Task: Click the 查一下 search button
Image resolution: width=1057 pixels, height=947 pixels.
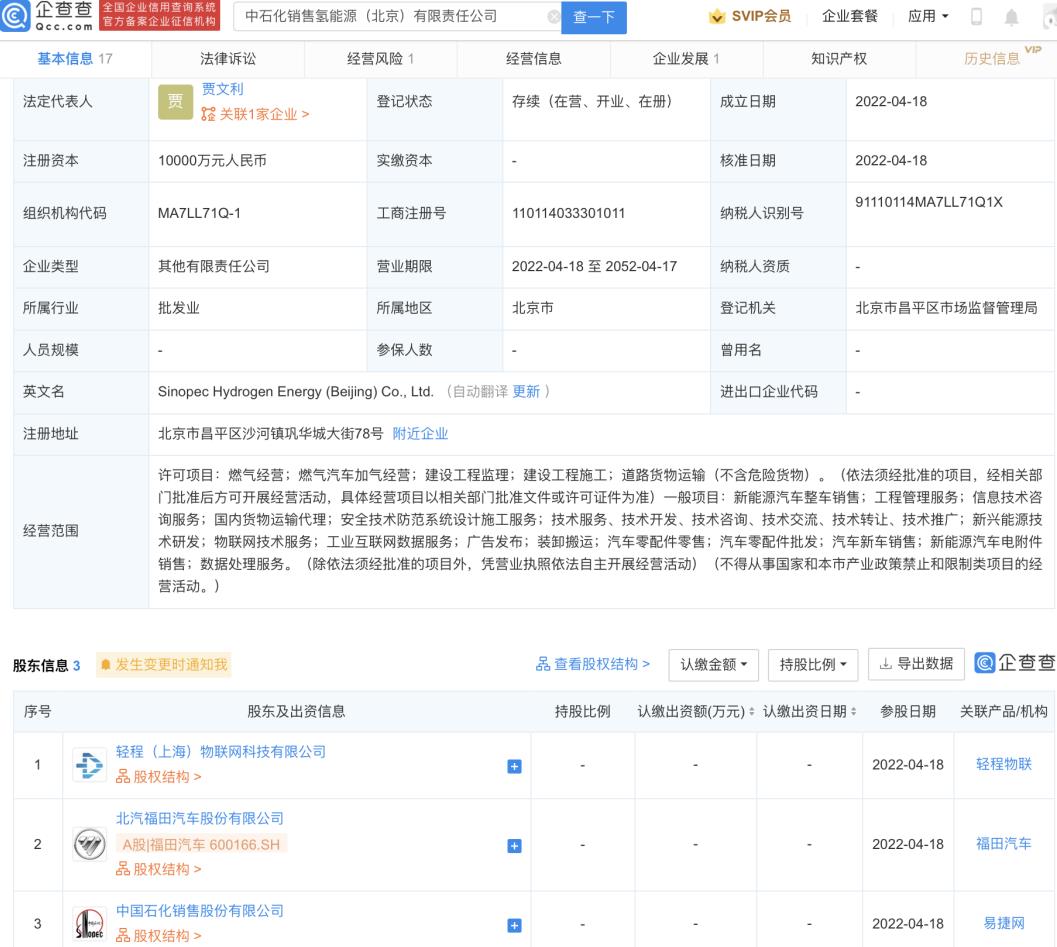Action: pyautogui.click(x=594, y=16)
